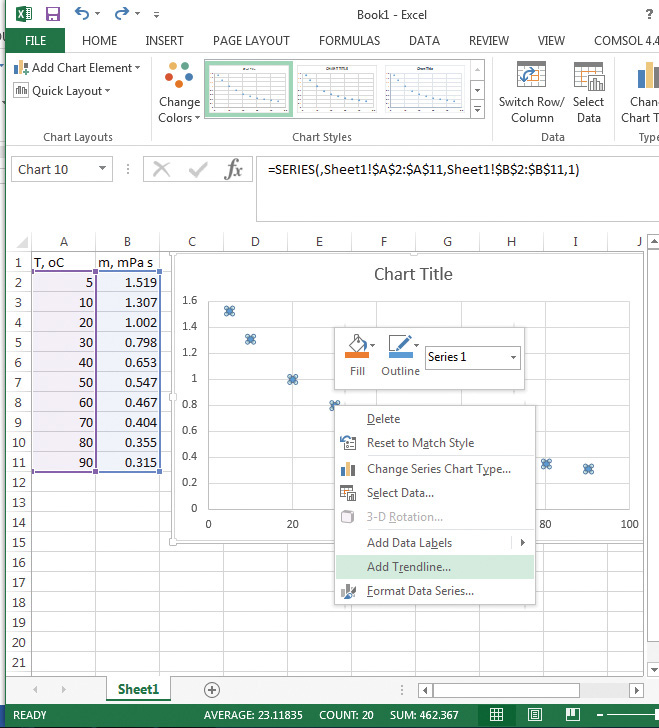Click the Outline pen icon
Screen dimensions: 659x728
tap(399, 347)
